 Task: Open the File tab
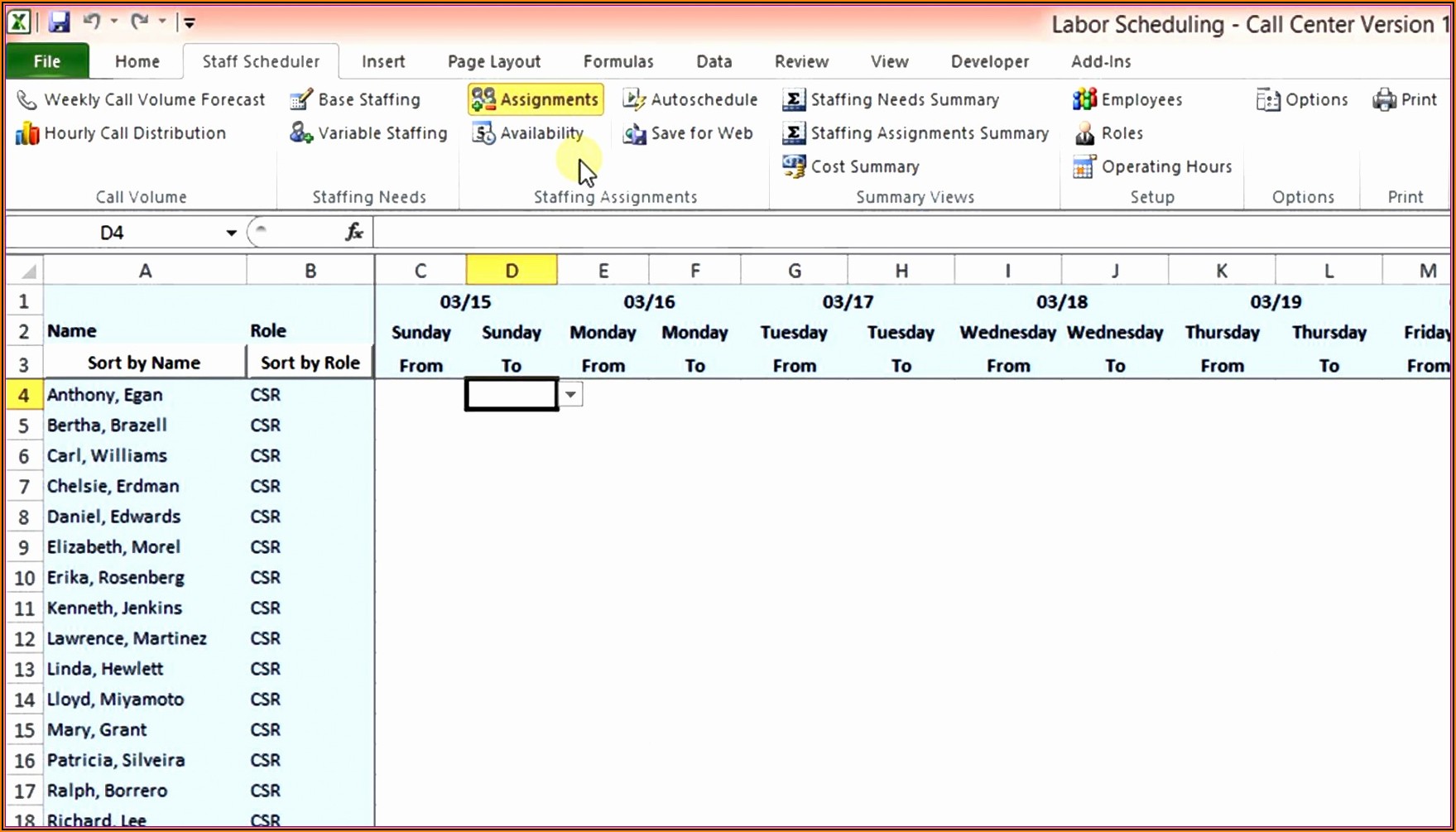47,61
